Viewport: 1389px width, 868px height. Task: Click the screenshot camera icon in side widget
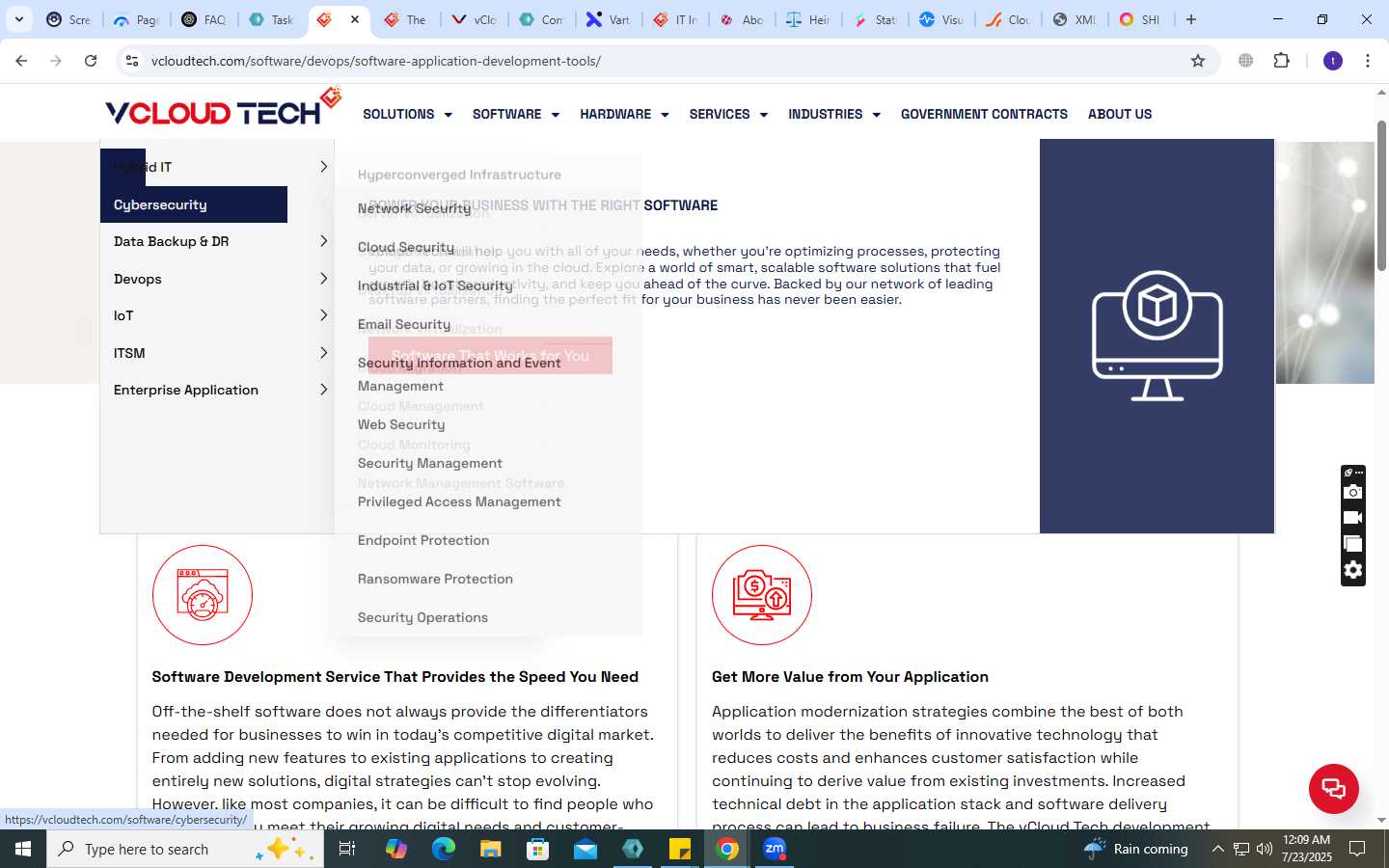pos(1353,492)
